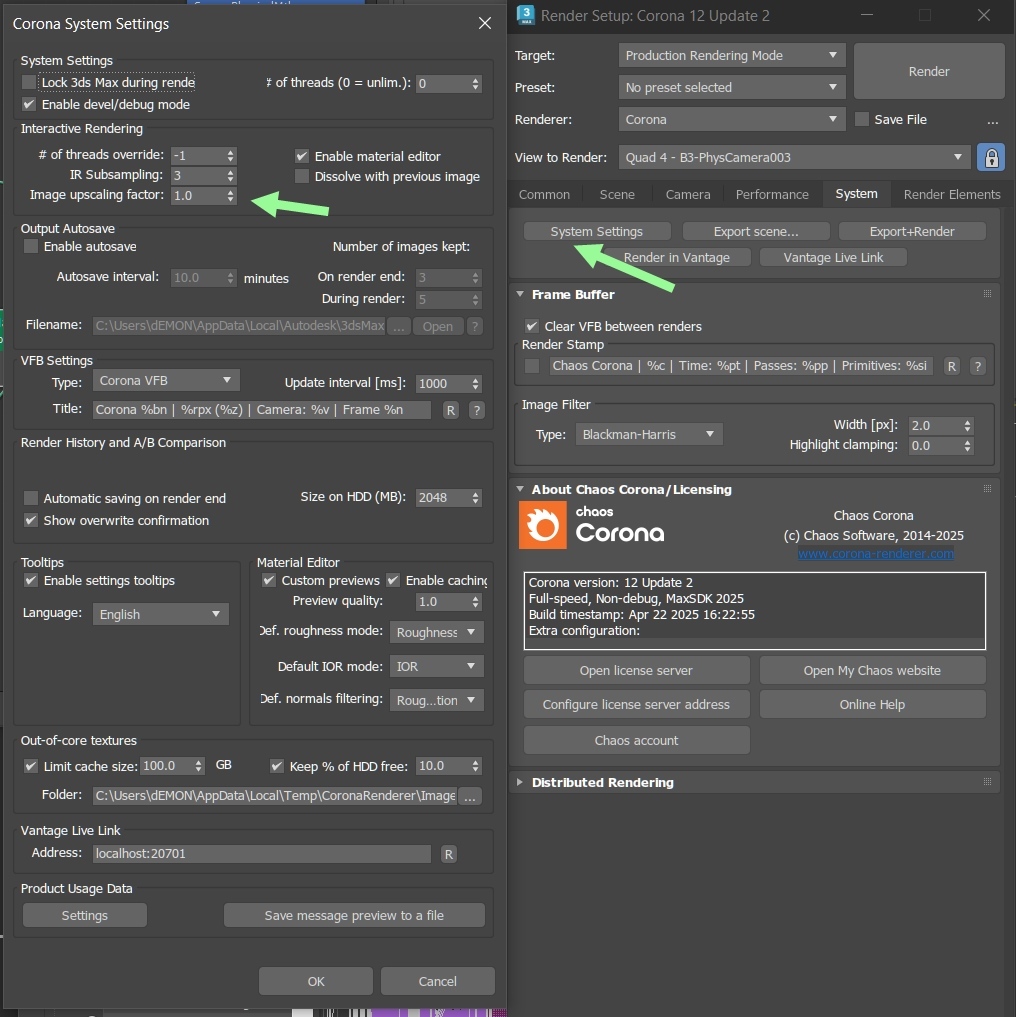Reset Render Stamp with R button
Image resolution: width=1016 pixels, height=1017 pixels.
point(951,366)
